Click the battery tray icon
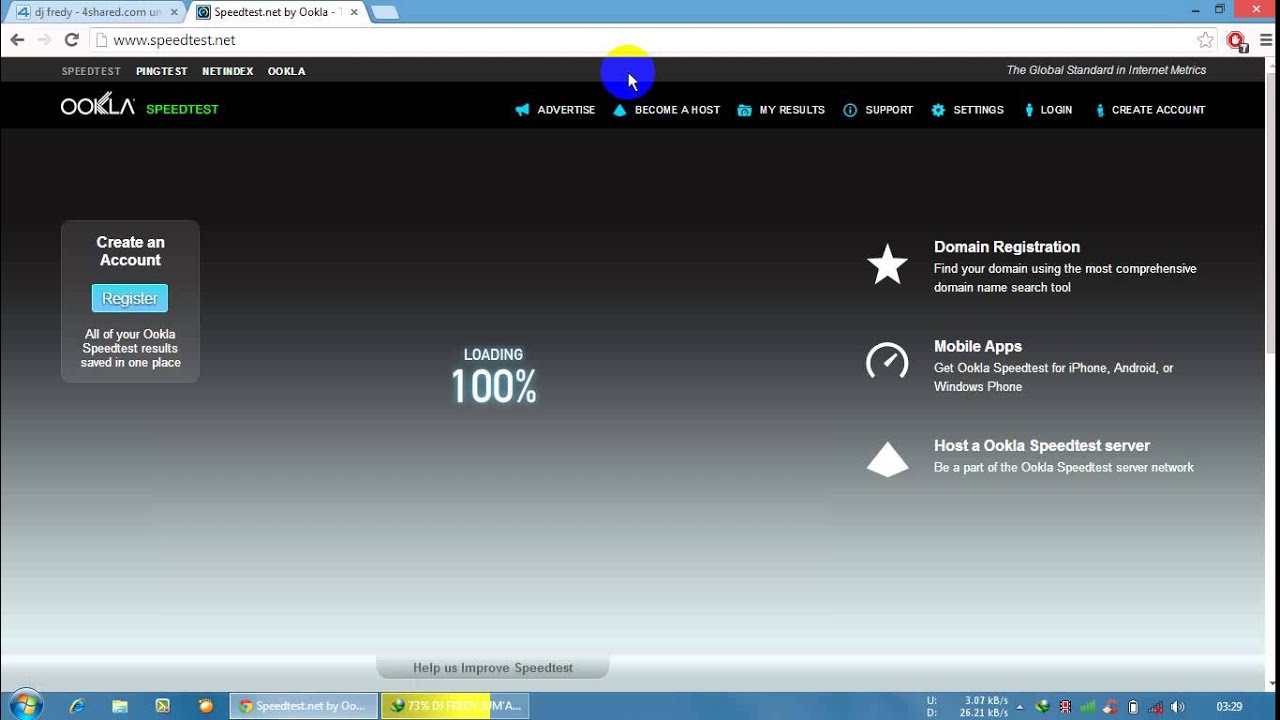This screenshot has width=1280, height=720. click(1133, 706)
